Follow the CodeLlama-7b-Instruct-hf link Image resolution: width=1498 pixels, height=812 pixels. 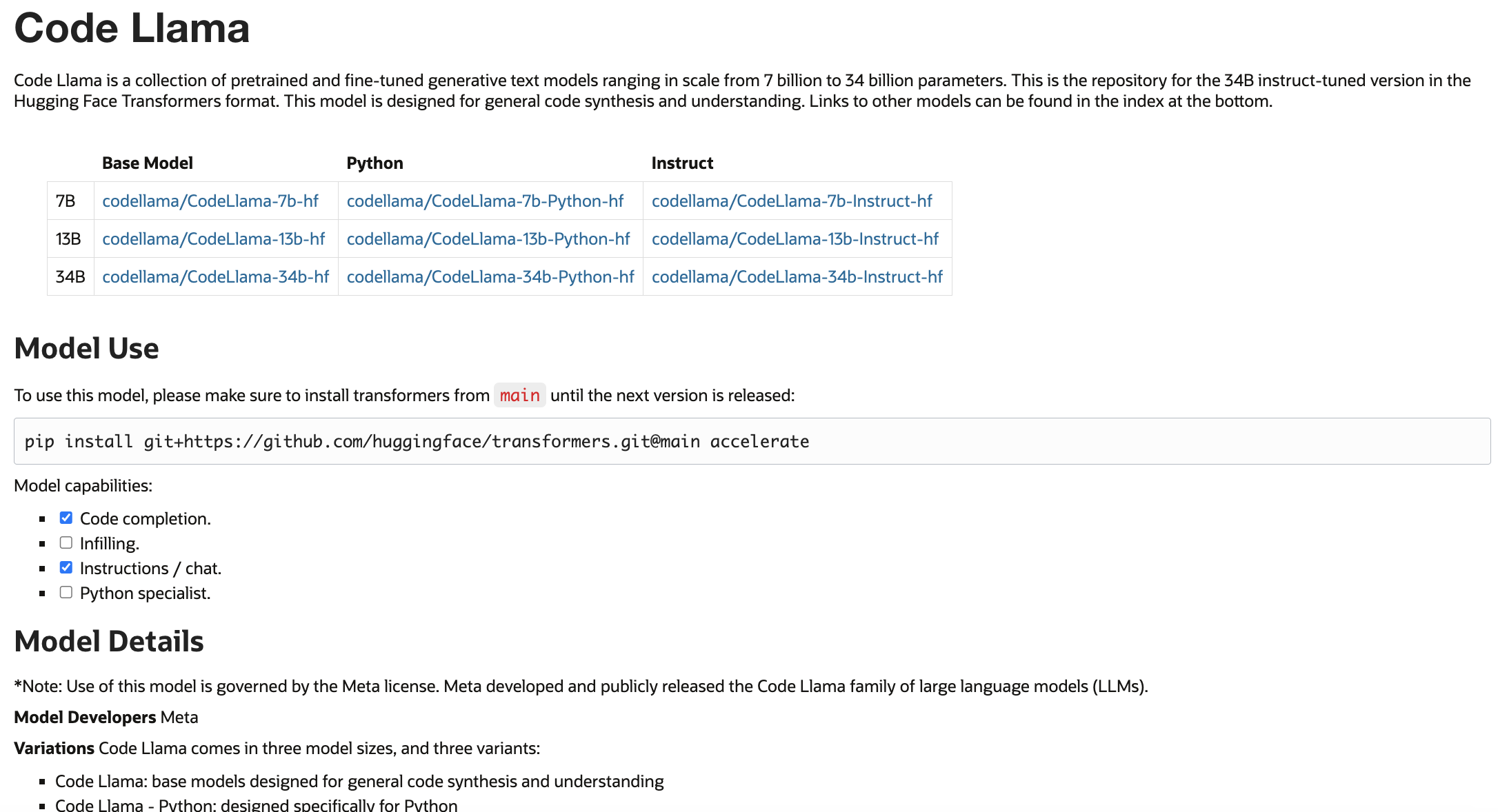tap(792, 201)
